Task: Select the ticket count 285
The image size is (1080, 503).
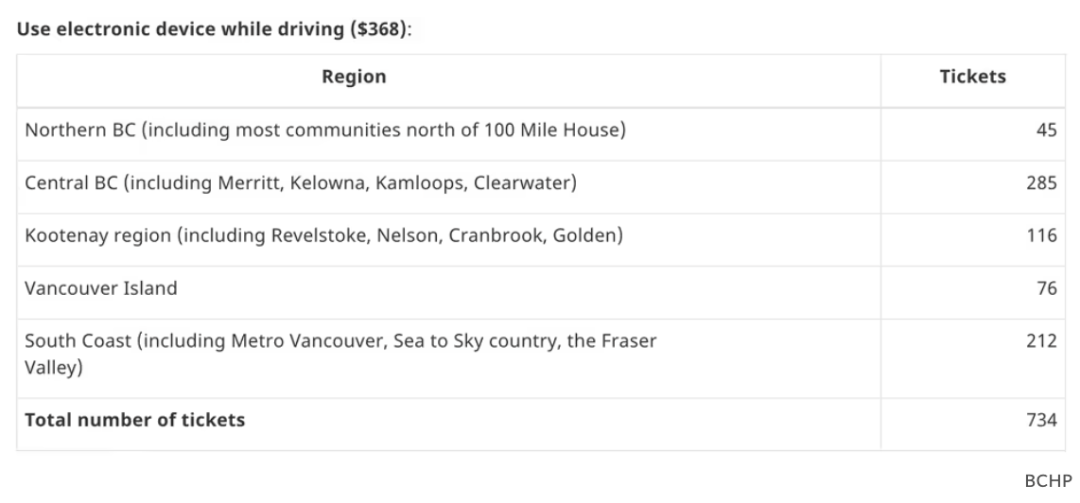Action: (1041, 184)
